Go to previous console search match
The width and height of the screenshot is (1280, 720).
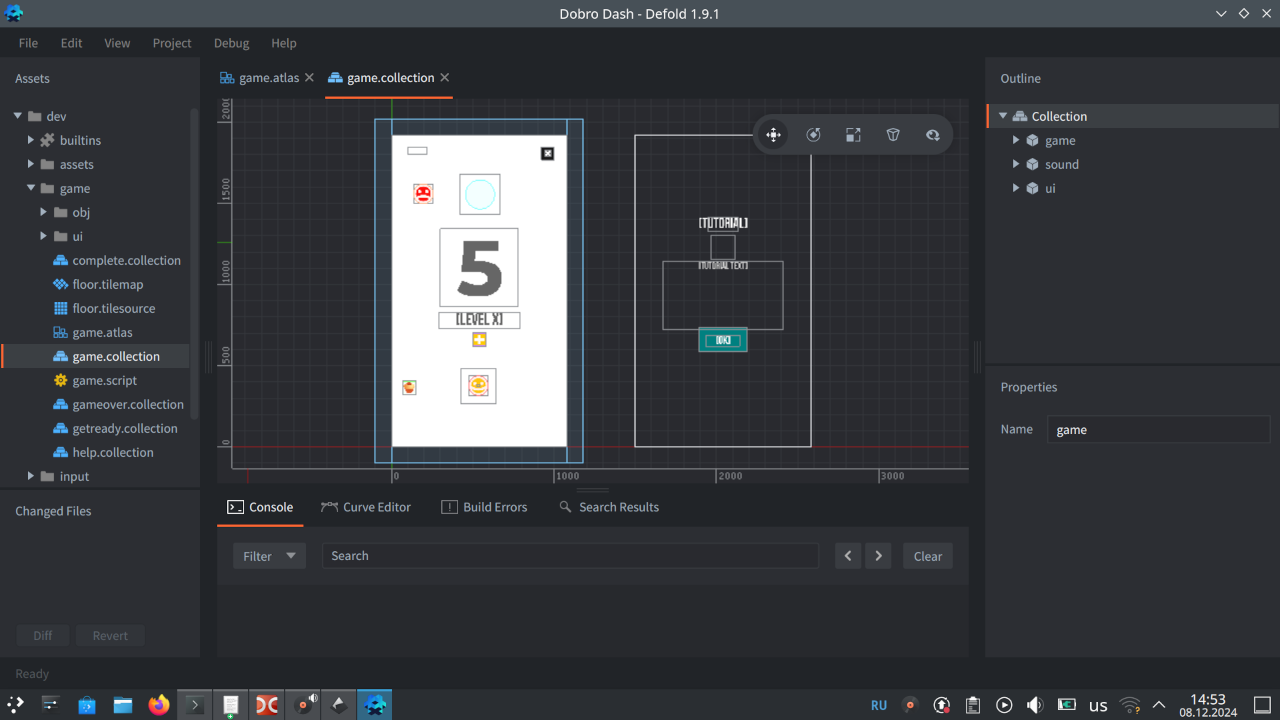click(x=848, y=556)
